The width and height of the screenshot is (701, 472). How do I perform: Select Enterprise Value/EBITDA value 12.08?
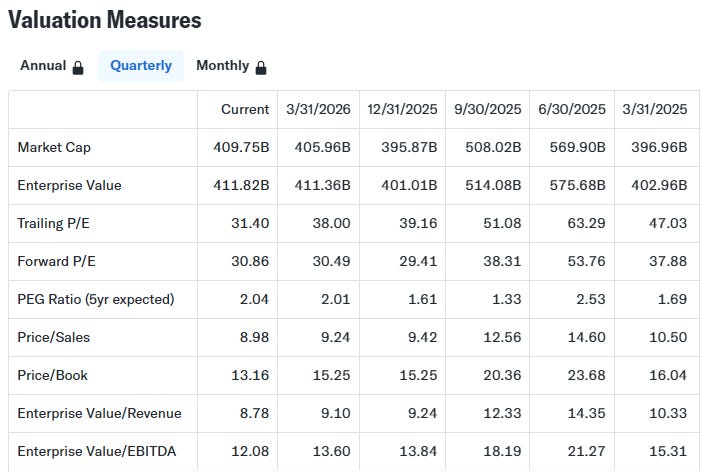click(250, 451)
